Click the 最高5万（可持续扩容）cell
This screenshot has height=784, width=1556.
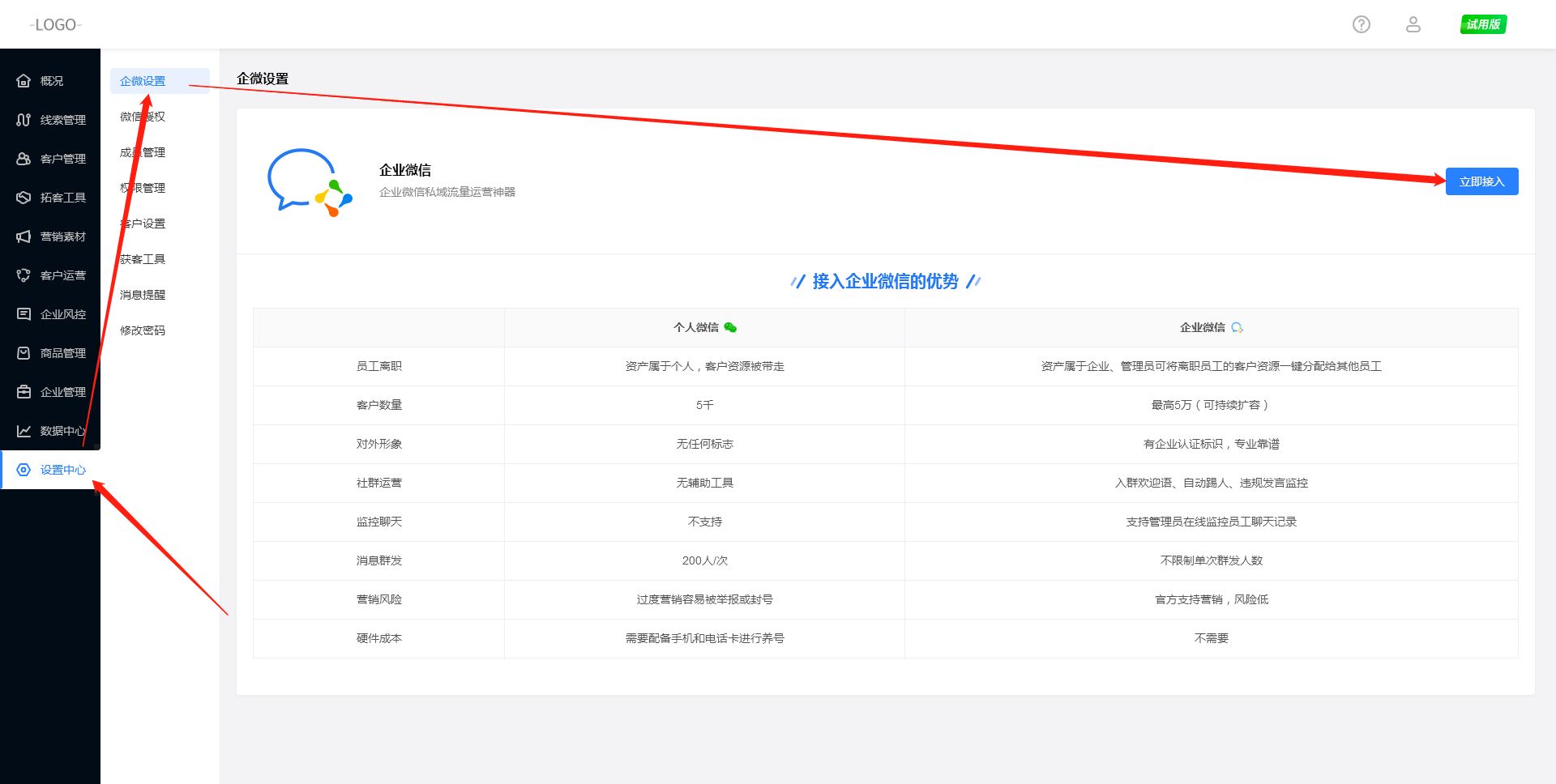[x=1212, y=405]
